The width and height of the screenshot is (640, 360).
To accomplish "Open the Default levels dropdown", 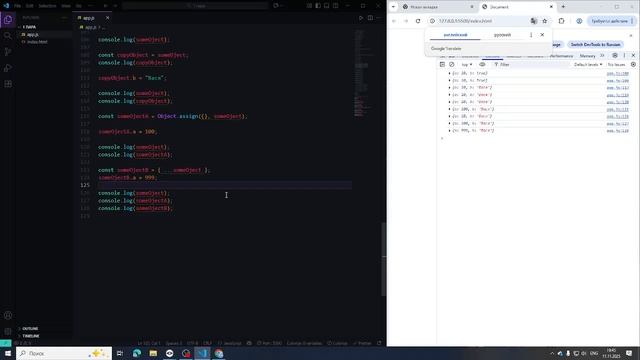I will click(588, 64).
